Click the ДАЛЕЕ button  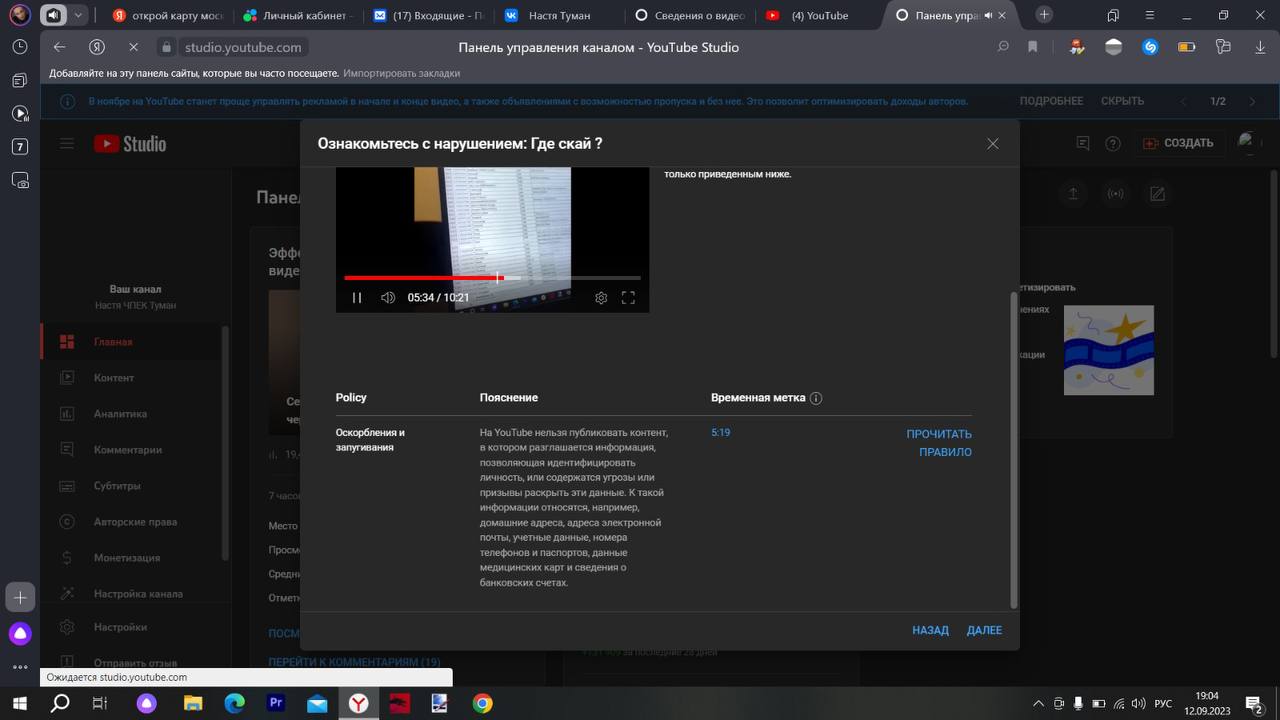pos(984,630)
